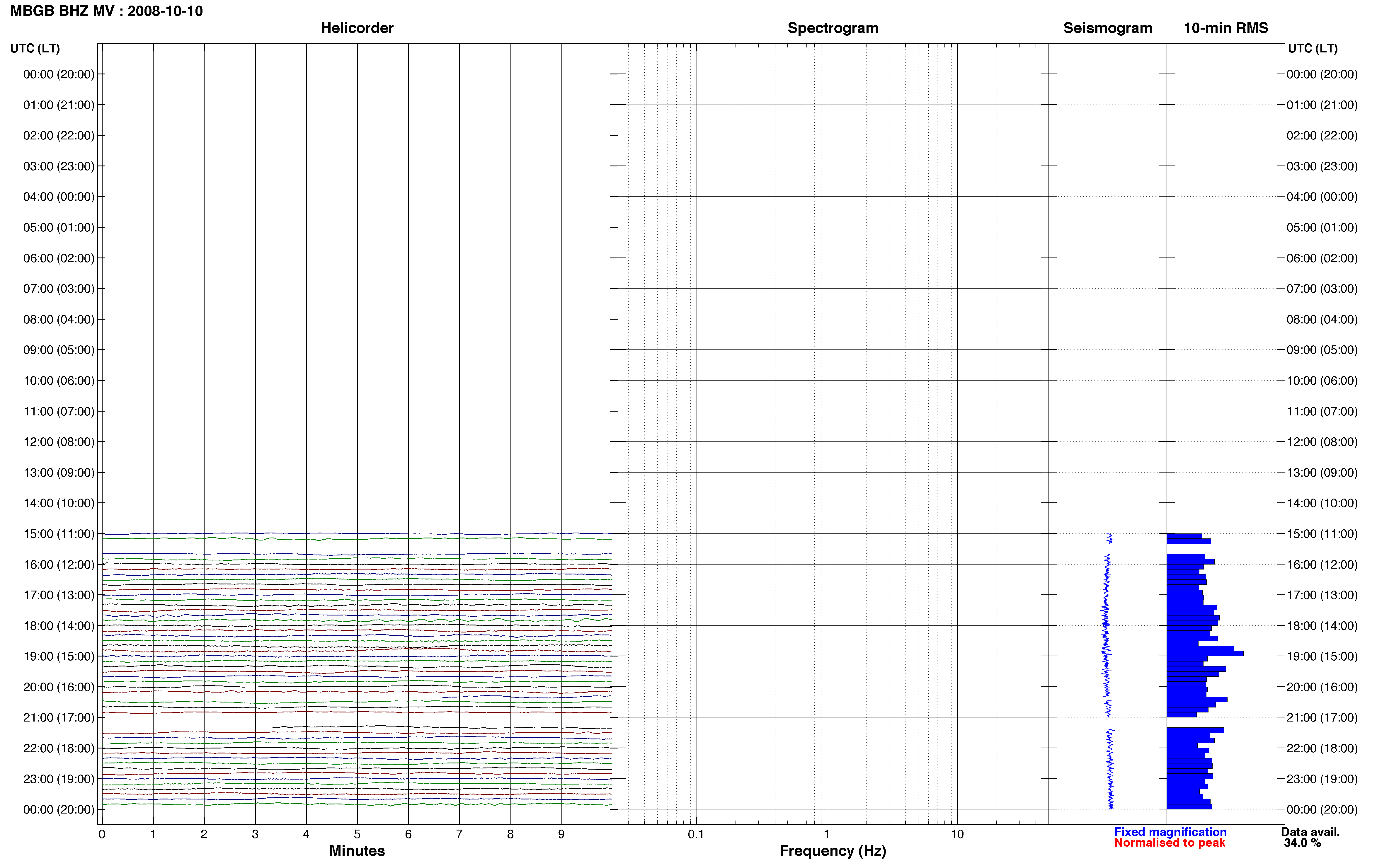Click 19:00 (15:00) on the left axis
The image size is (1389, 868).
[59, 656]
